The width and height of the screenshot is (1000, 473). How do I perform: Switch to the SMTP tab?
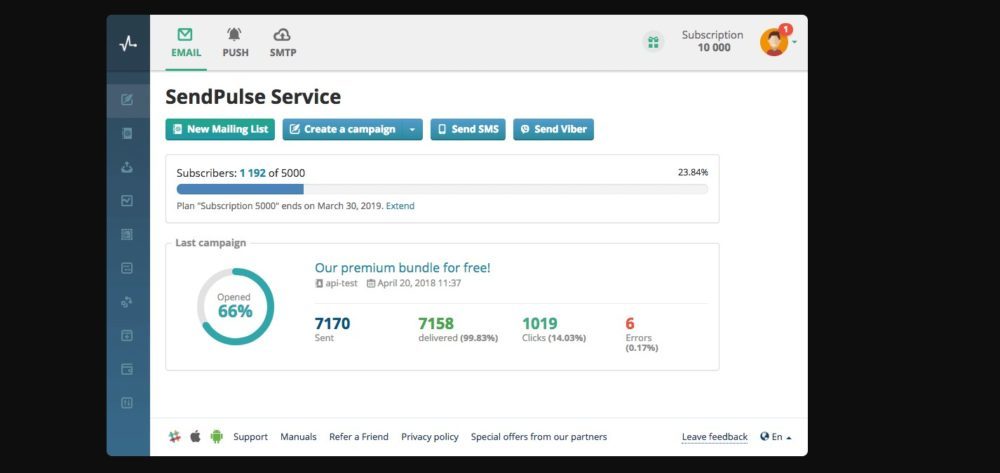(x=283, y=43)
